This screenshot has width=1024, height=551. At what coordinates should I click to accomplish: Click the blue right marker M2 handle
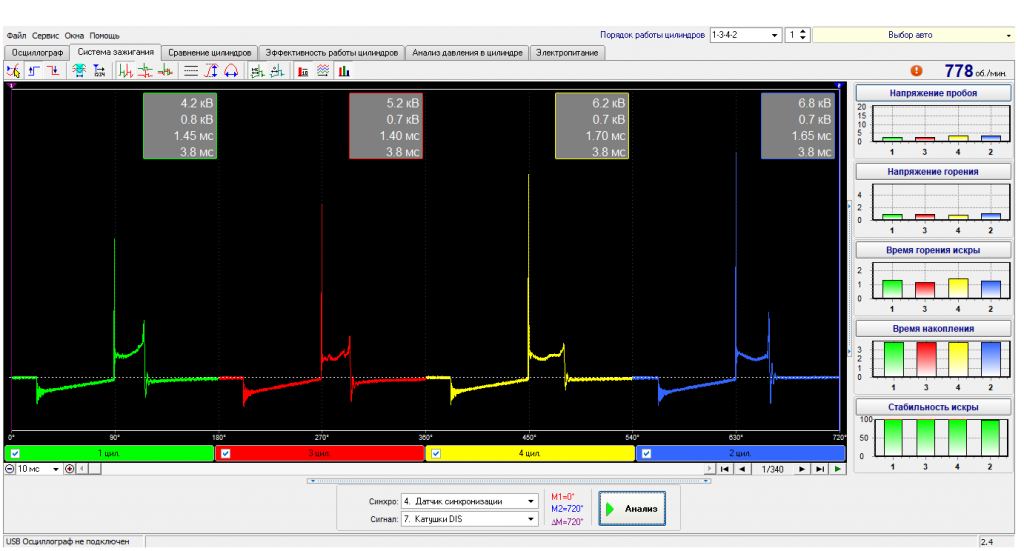(x=840, y=86)
